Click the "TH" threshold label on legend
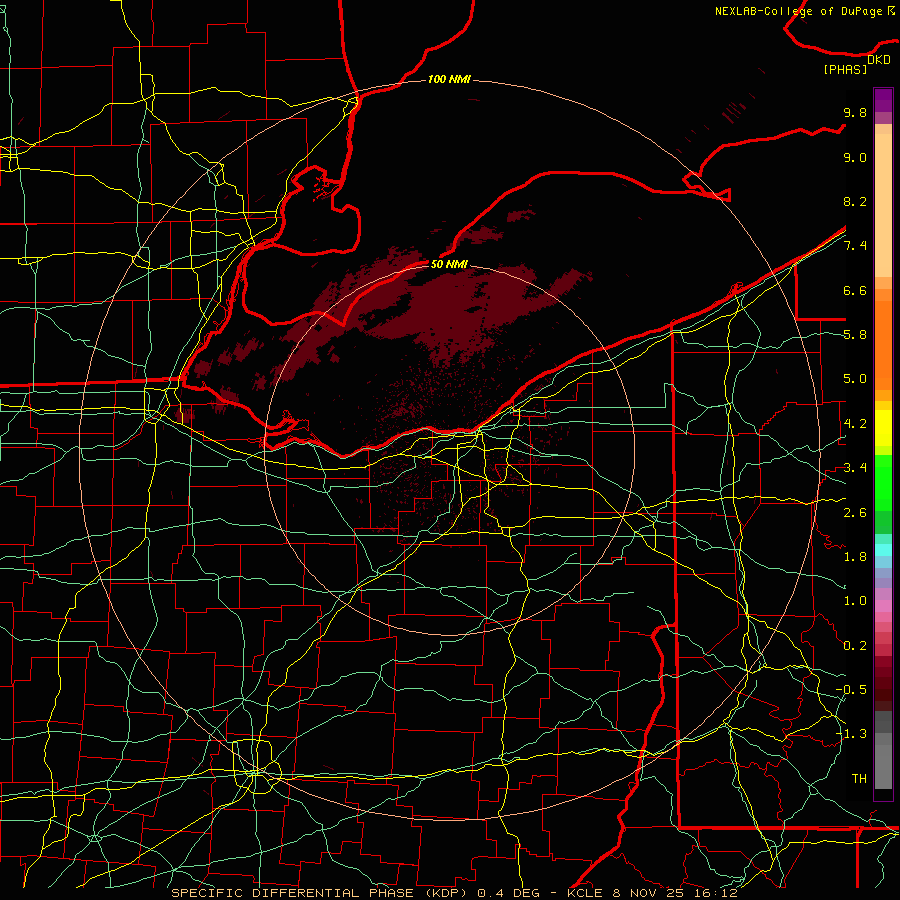The image size is (900, 900). pos(859,778)
